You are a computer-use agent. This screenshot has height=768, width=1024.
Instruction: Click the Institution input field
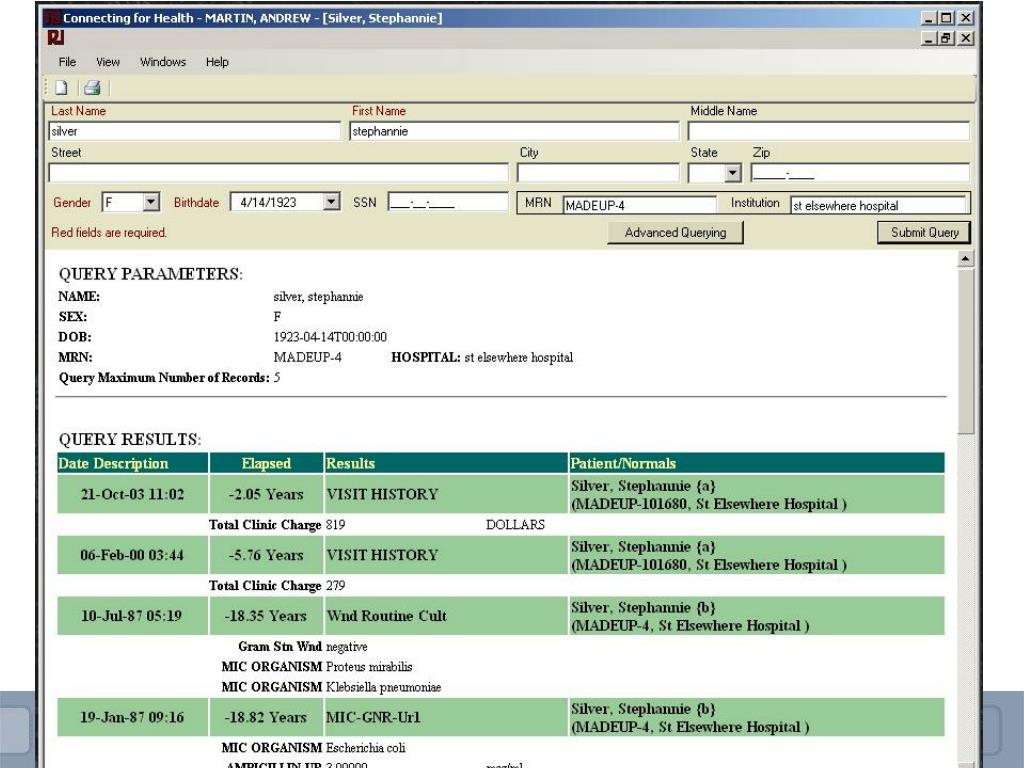(878, 205)
